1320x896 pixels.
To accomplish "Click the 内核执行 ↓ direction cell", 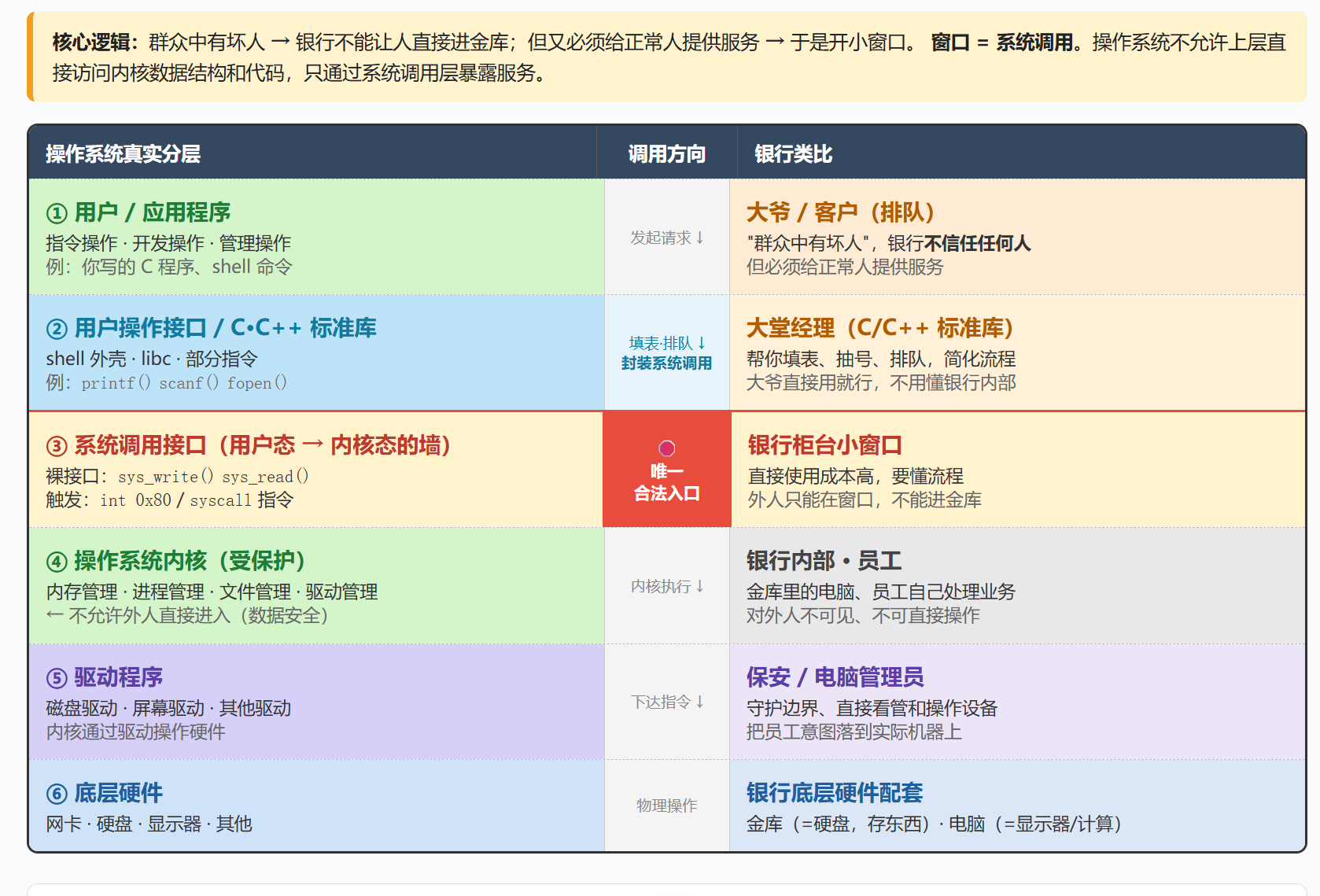I will [x=667, y=586].
